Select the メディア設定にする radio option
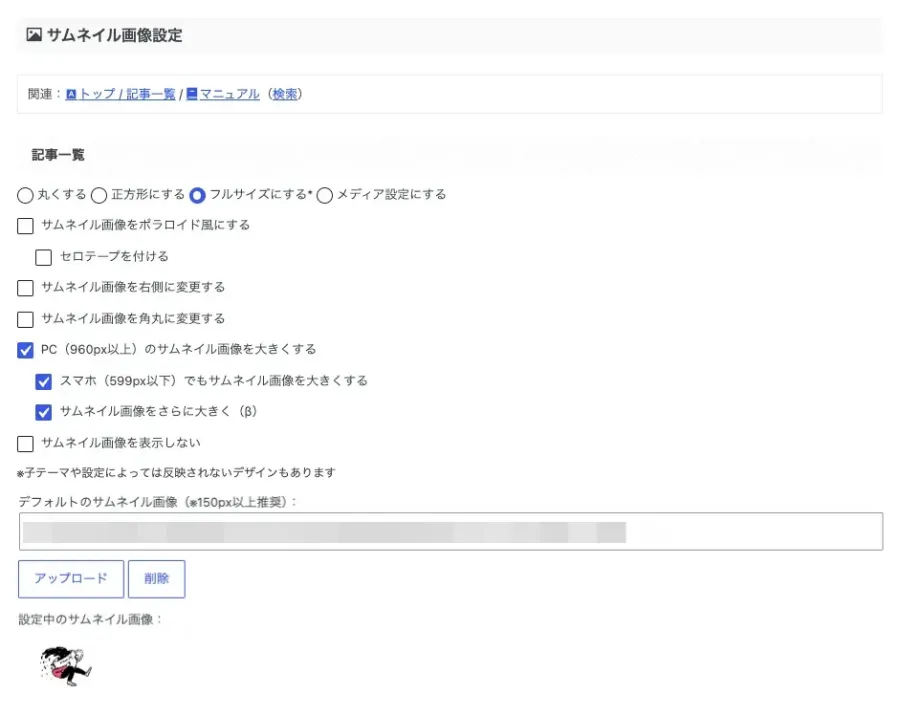Viewport: 900px width, 710px height. click(324, 195)
